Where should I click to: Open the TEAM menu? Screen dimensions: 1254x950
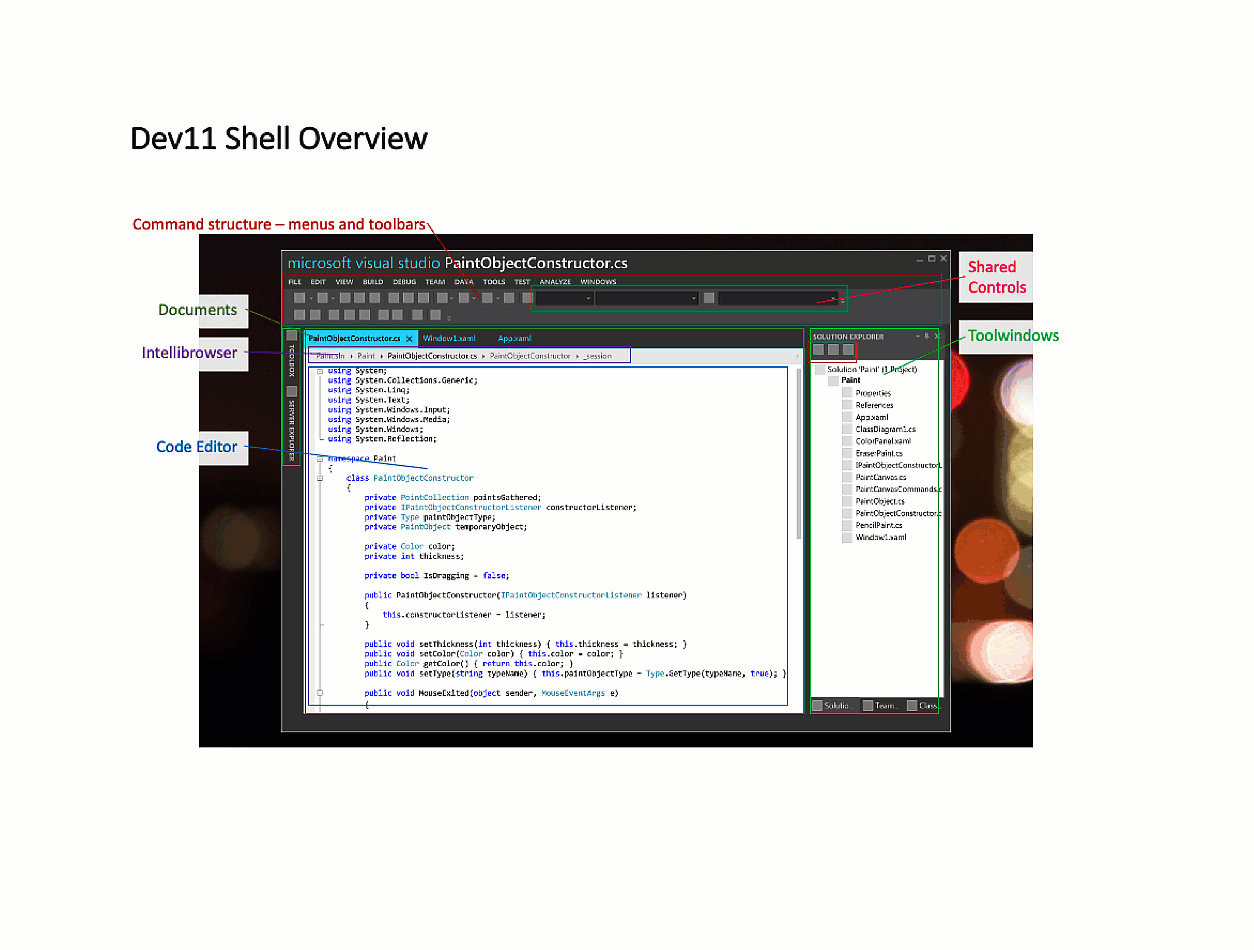[x=435, y=282]
